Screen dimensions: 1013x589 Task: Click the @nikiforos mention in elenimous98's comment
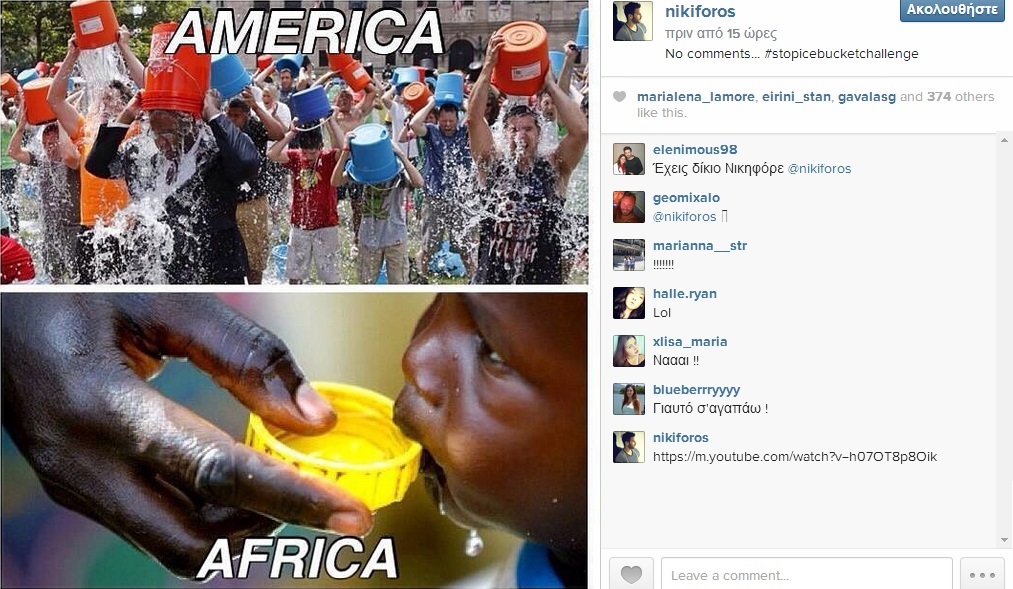coord(819,169)
